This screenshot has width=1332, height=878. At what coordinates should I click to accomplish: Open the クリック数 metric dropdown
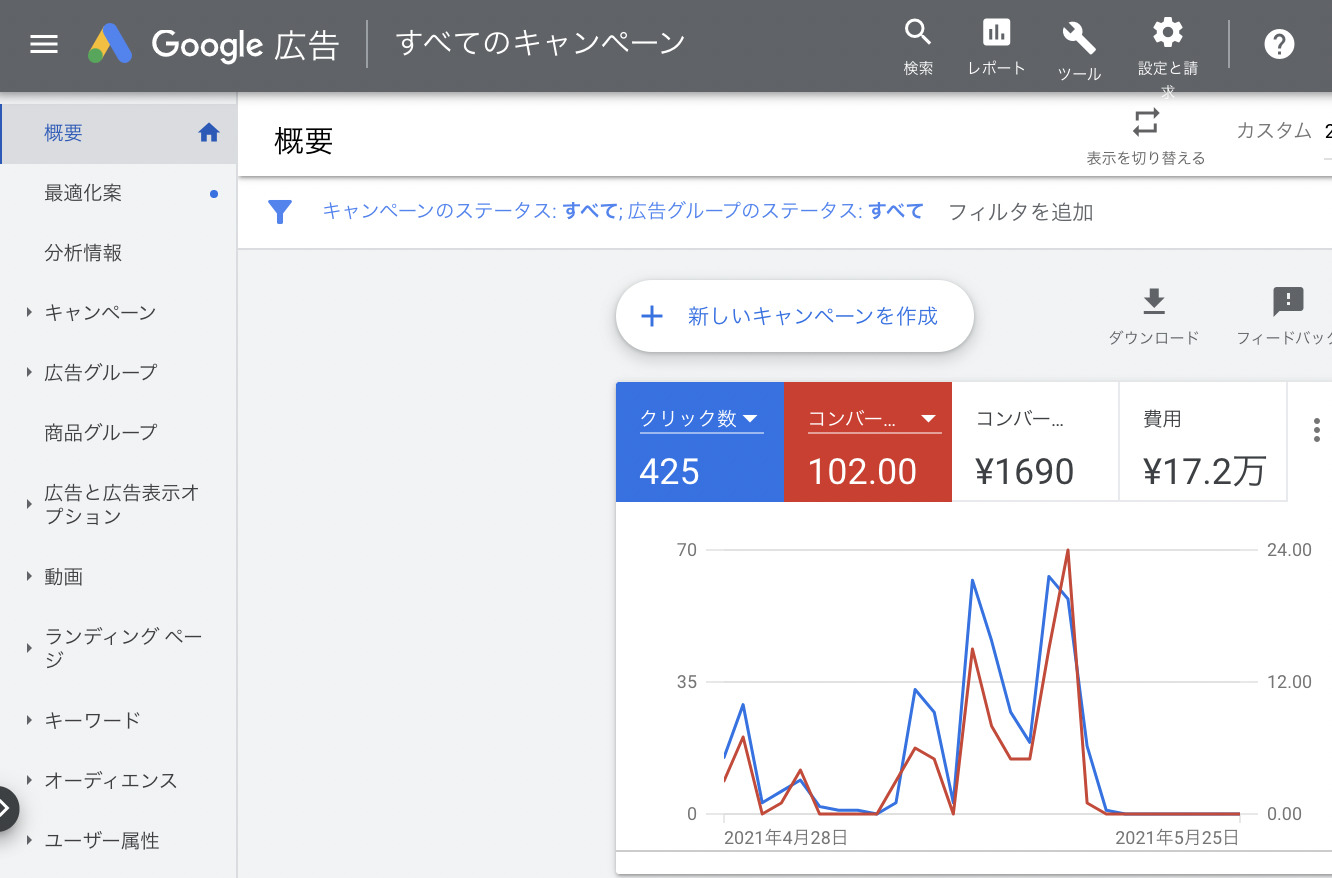point(749,419)
